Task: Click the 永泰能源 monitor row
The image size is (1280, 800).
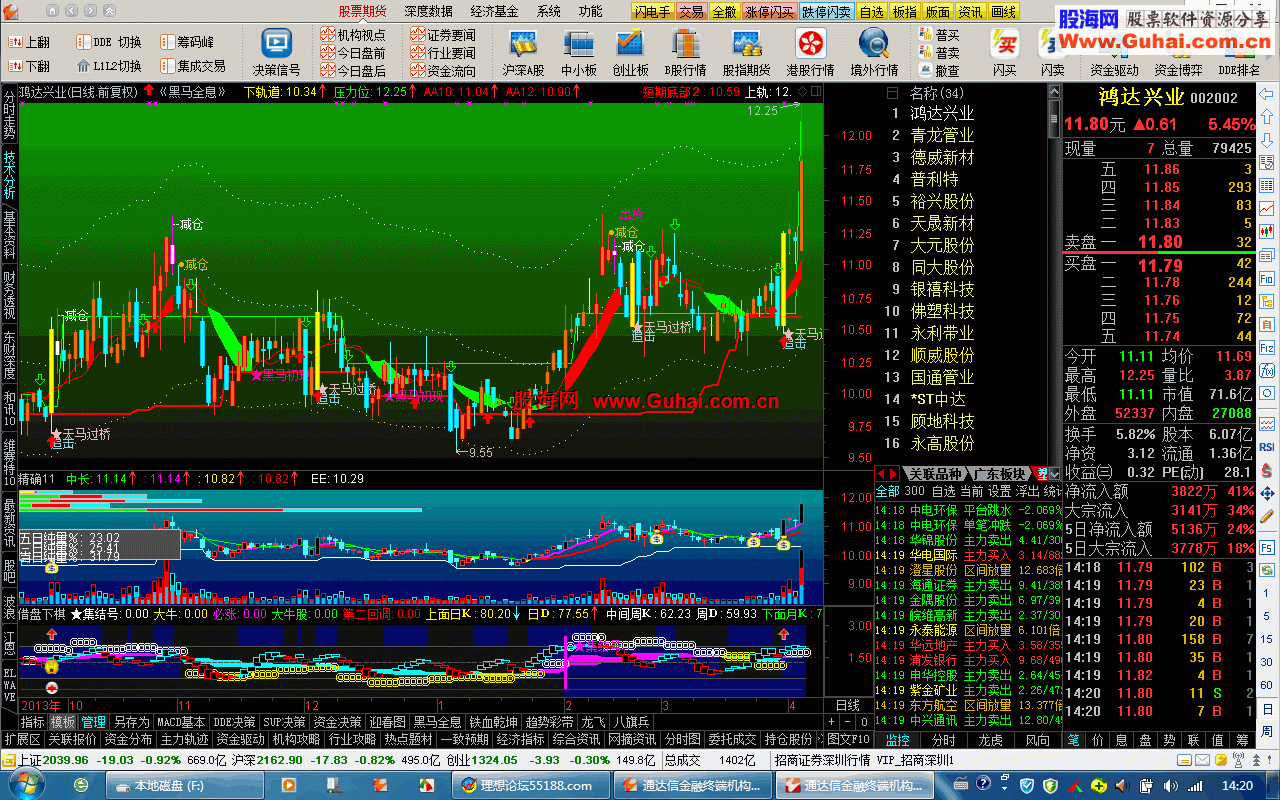Action: (x=960, y=630)
